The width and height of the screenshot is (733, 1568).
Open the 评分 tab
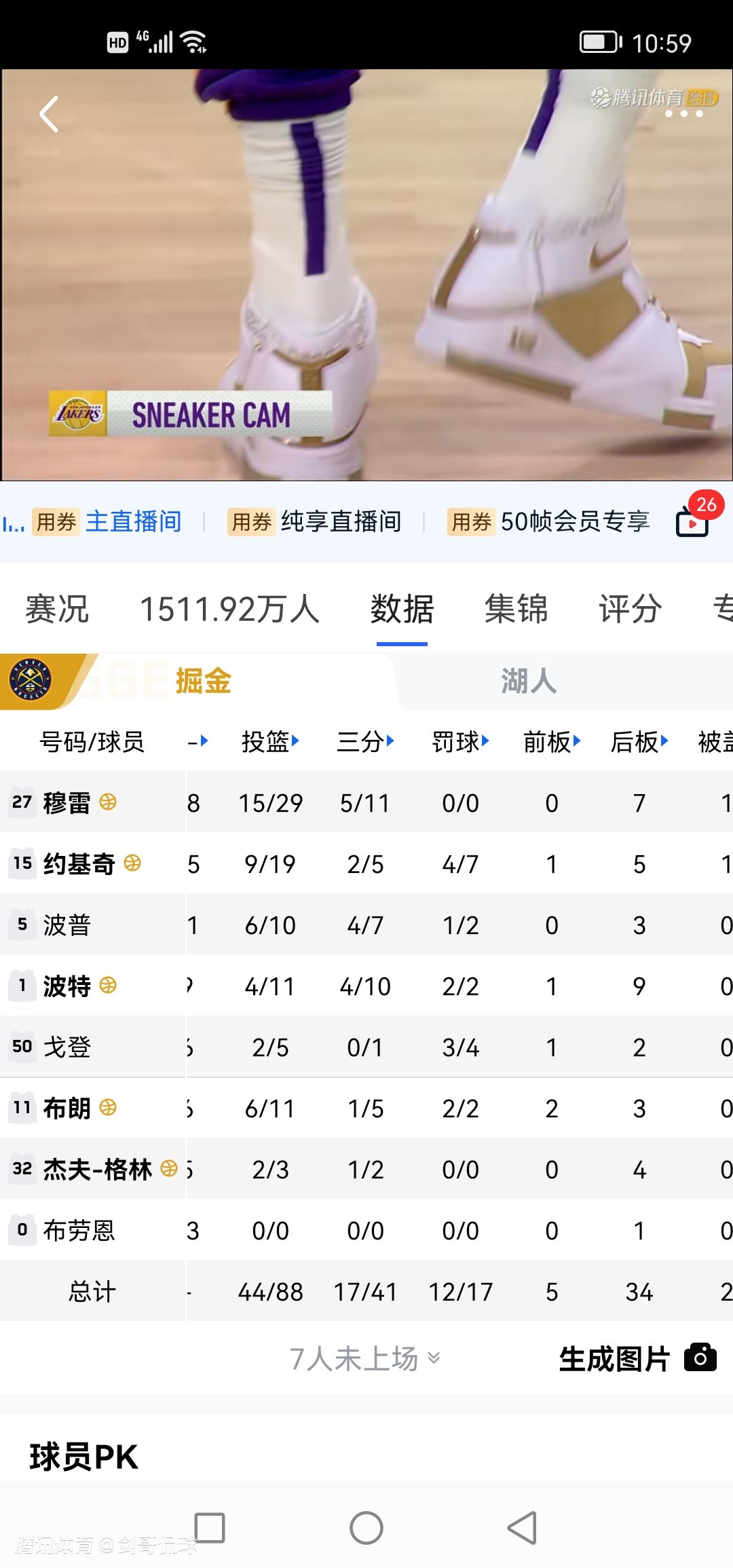[630, 609]
